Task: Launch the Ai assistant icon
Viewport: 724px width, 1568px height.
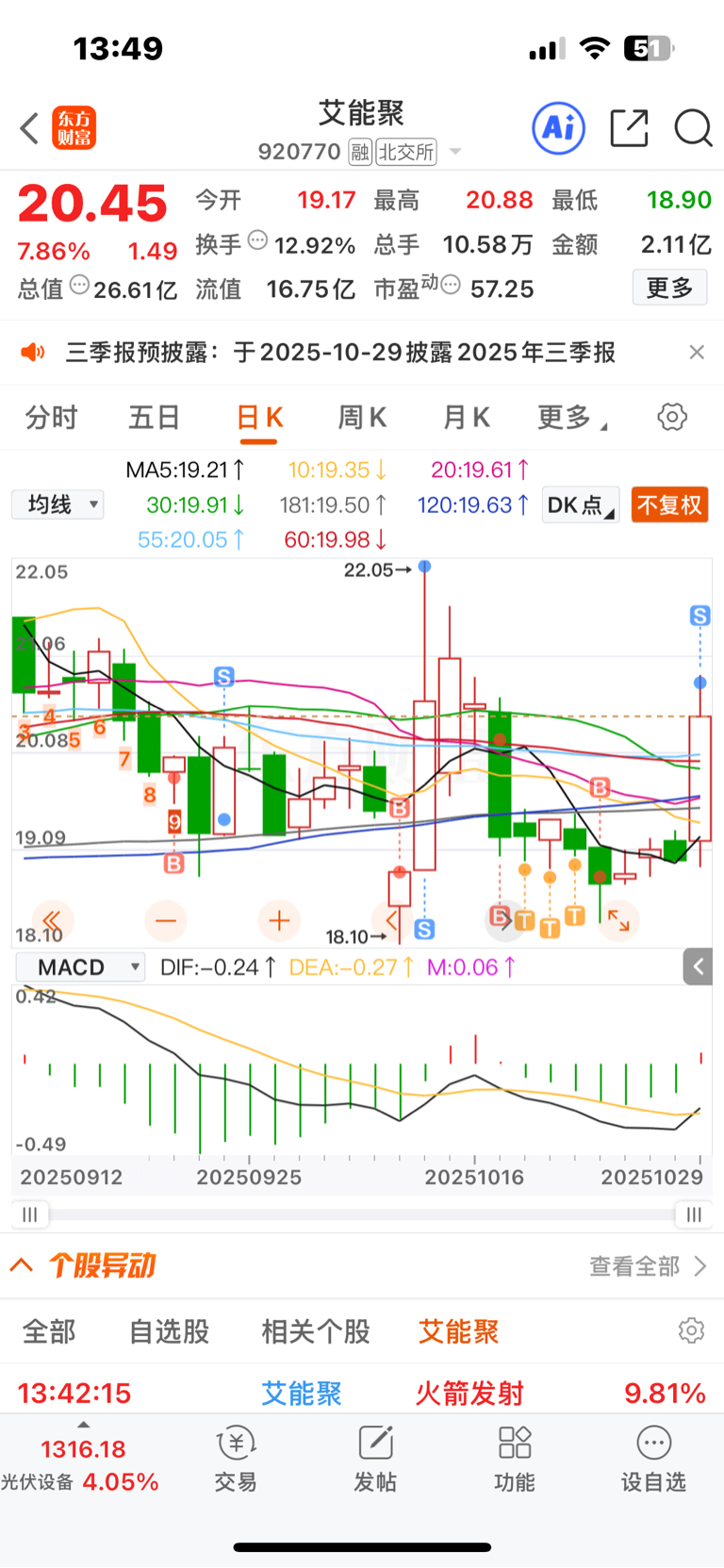Action: 559,128
